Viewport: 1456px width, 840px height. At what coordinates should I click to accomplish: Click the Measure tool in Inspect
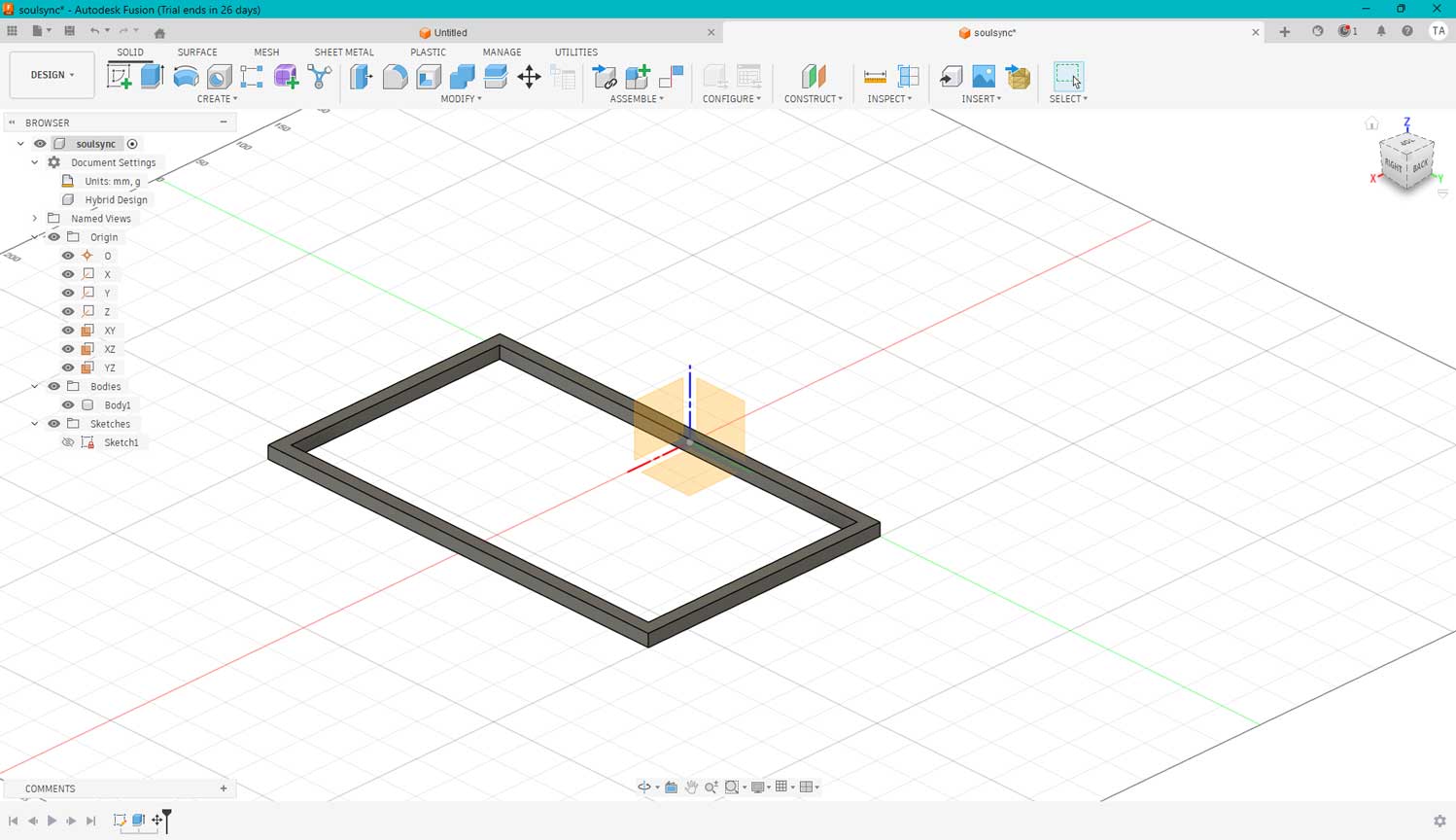tap(875, 77)
